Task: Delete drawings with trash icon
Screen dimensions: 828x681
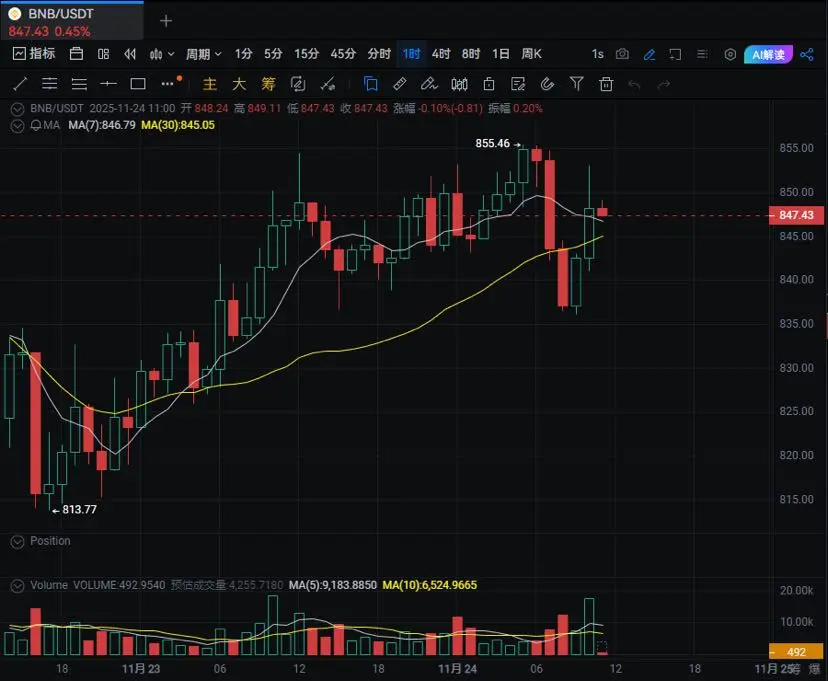Action: tap(606, 84)
